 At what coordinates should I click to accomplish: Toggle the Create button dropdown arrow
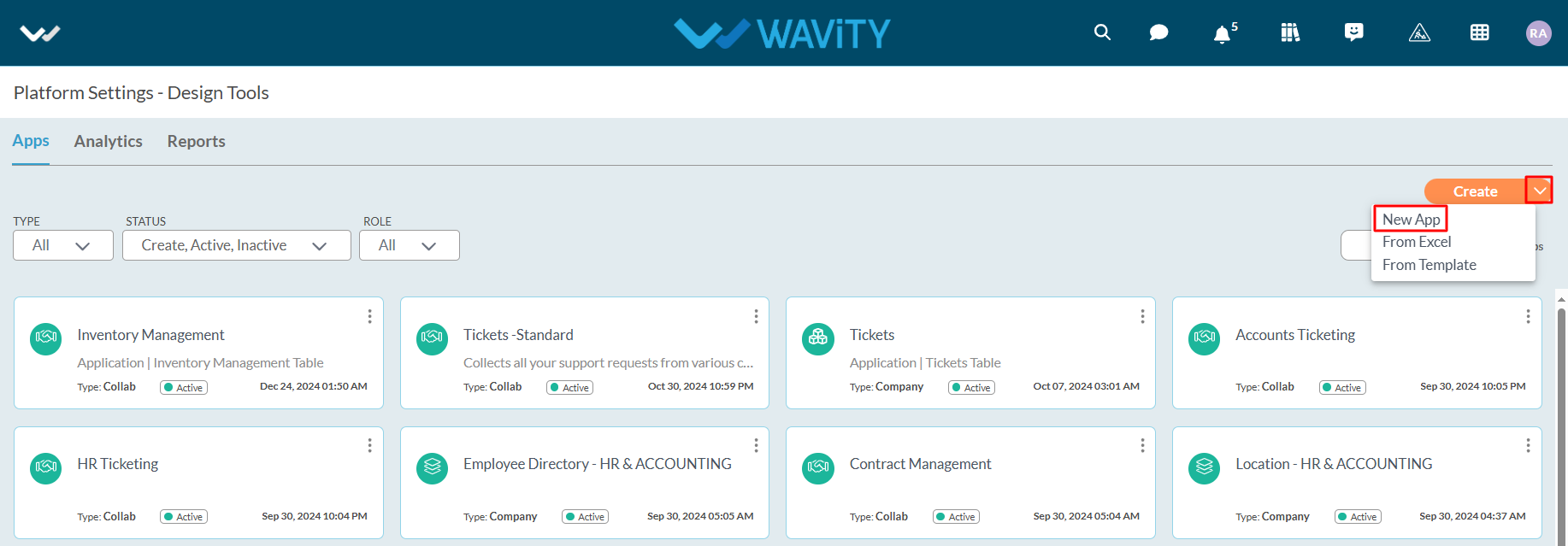tap(1540, 191)
